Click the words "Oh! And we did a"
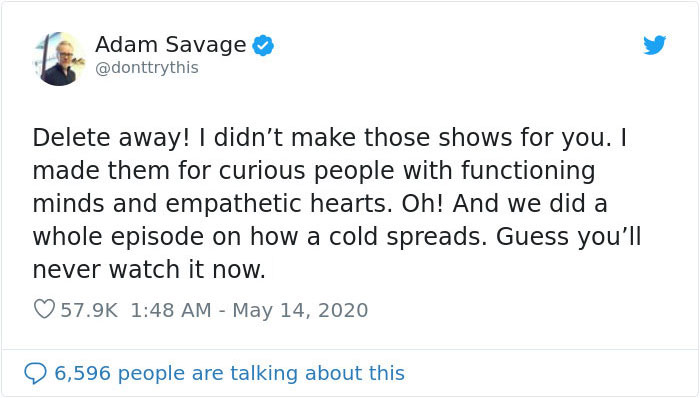Viewport: 700px width, 398px height. point(504,203)
